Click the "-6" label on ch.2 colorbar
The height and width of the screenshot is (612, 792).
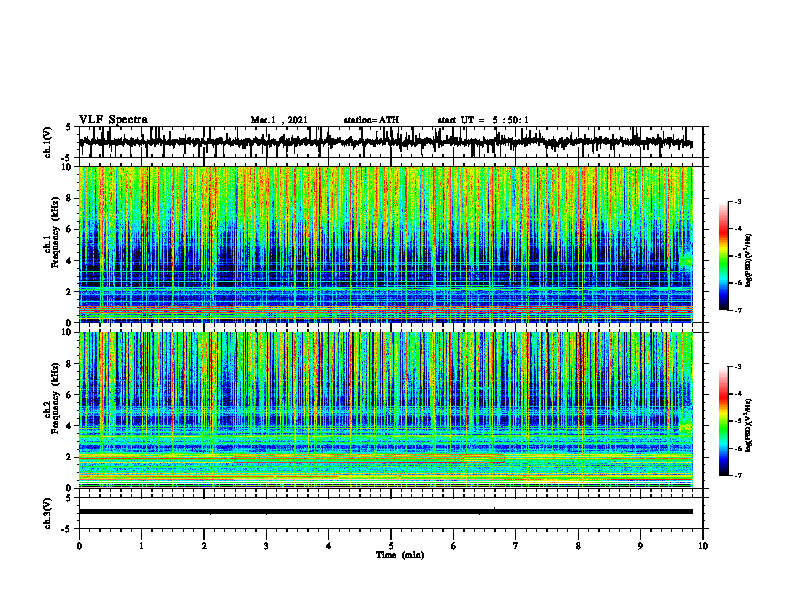(738, 448)
